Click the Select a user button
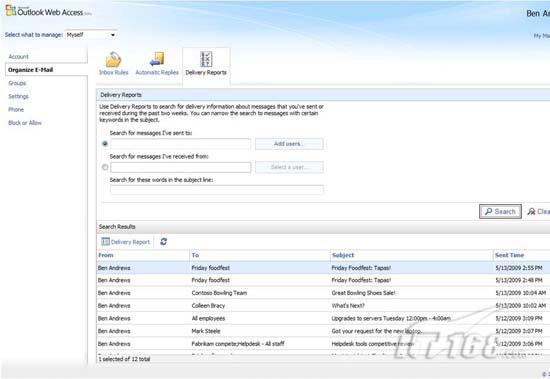Viewport: 550px width, 379px height. 289,167
